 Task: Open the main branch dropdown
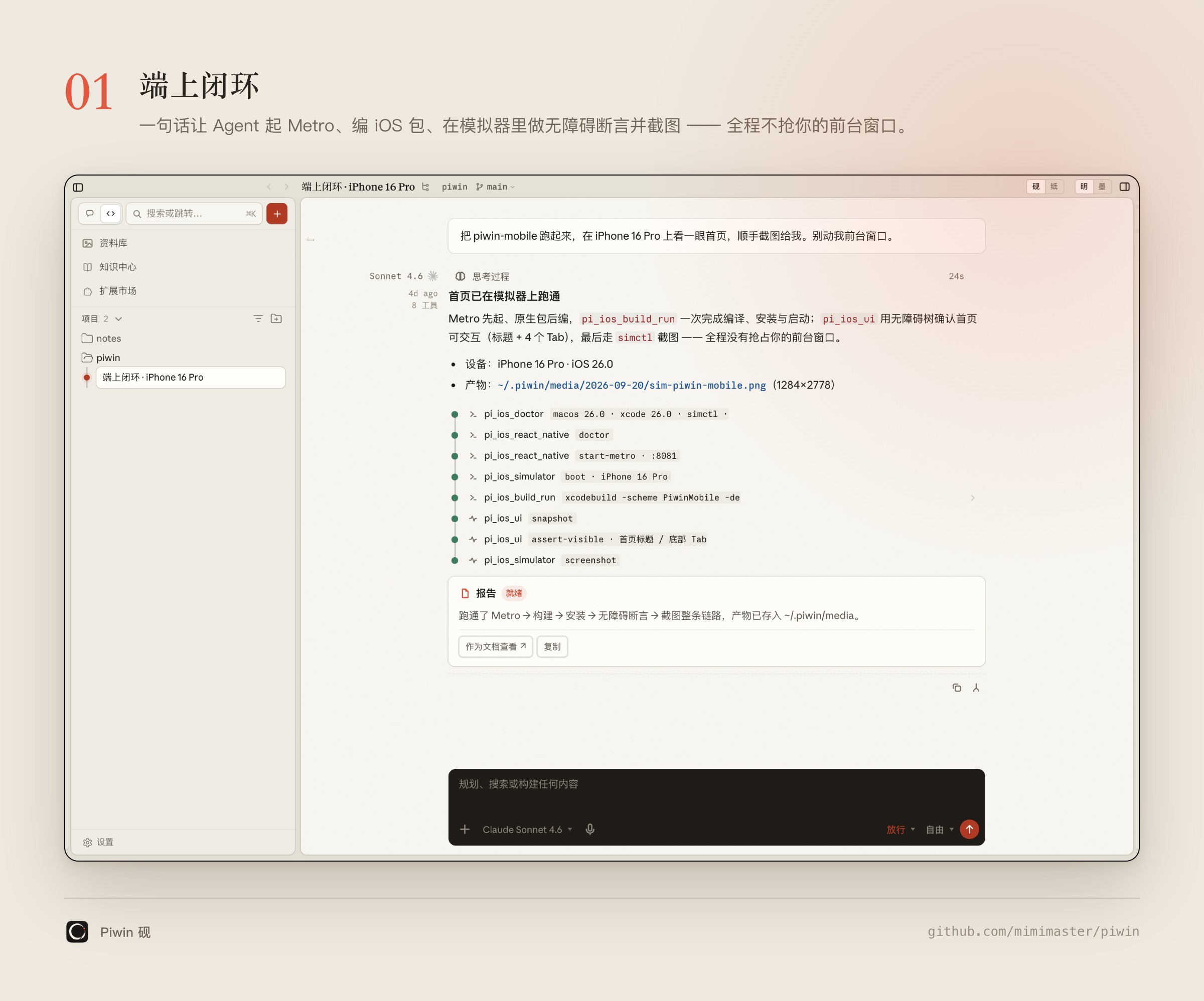click(495, 187)
